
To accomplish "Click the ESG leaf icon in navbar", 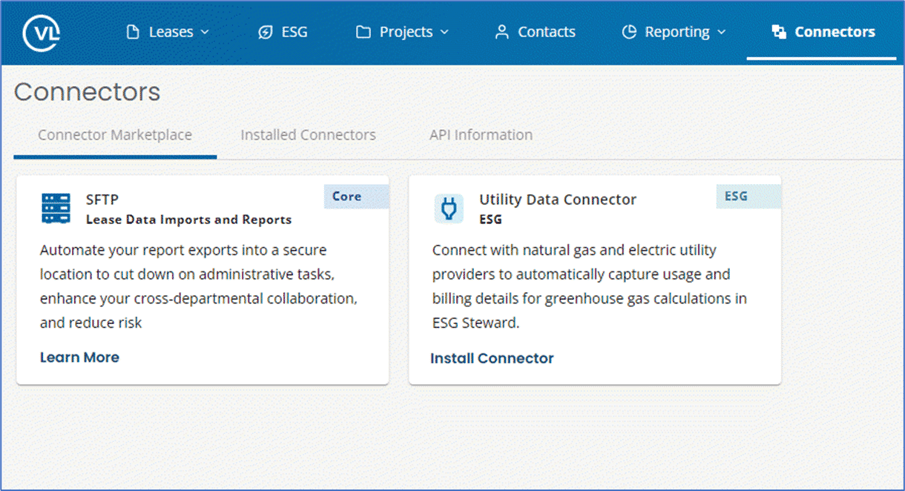I will coord(265,32).
